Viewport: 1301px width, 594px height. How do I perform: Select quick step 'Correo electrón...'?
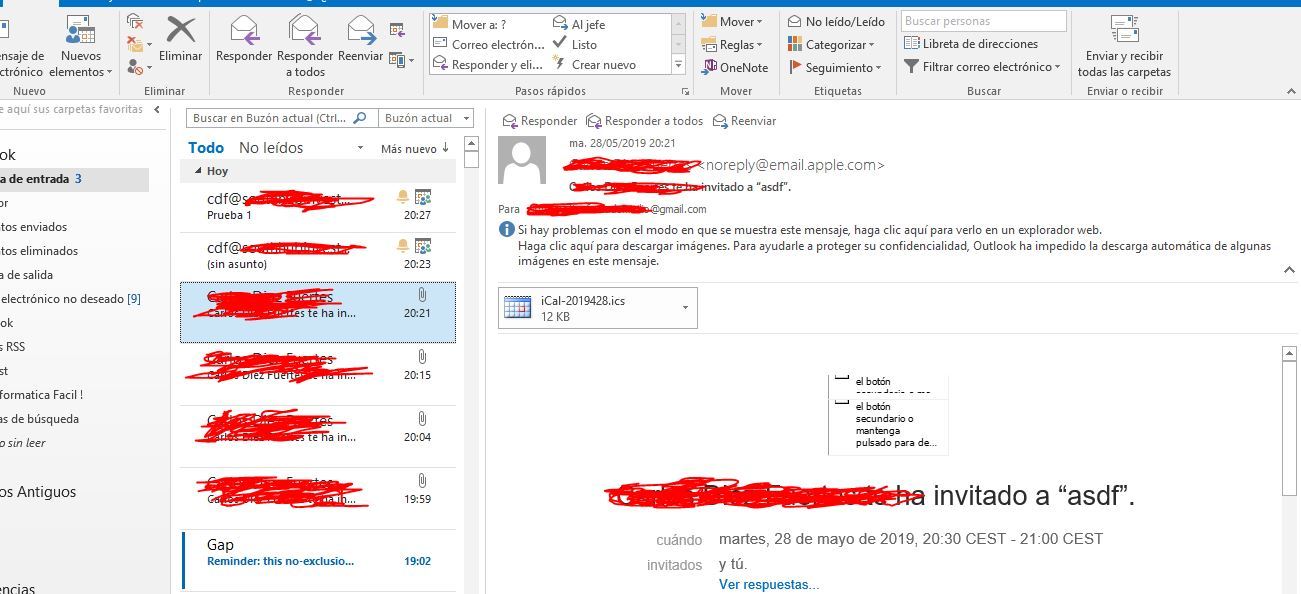[490, 44]
